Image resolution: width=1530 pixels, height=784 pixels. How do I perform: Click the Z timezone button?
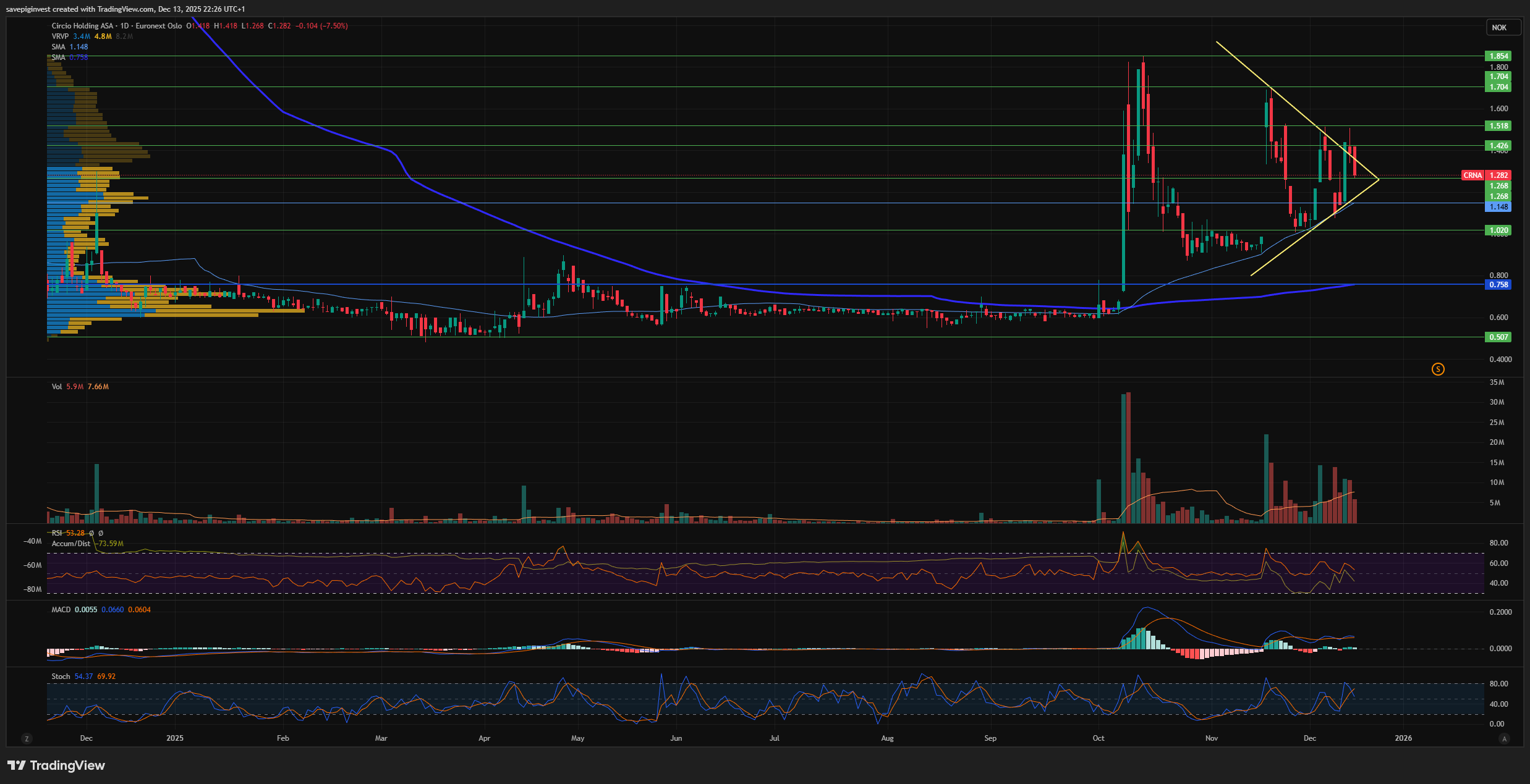pyautogui.click(x=26, y=738)
